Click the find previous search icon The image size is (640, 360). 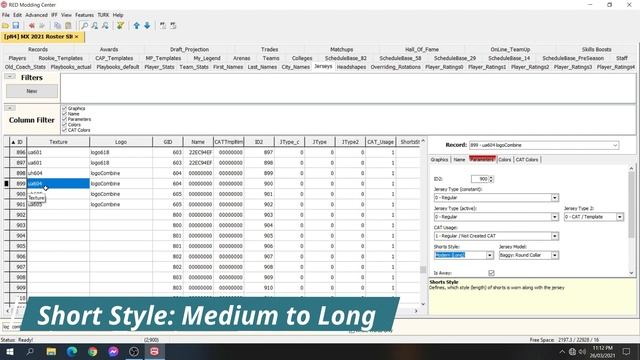pyautogui.click(x=105, y=26)
